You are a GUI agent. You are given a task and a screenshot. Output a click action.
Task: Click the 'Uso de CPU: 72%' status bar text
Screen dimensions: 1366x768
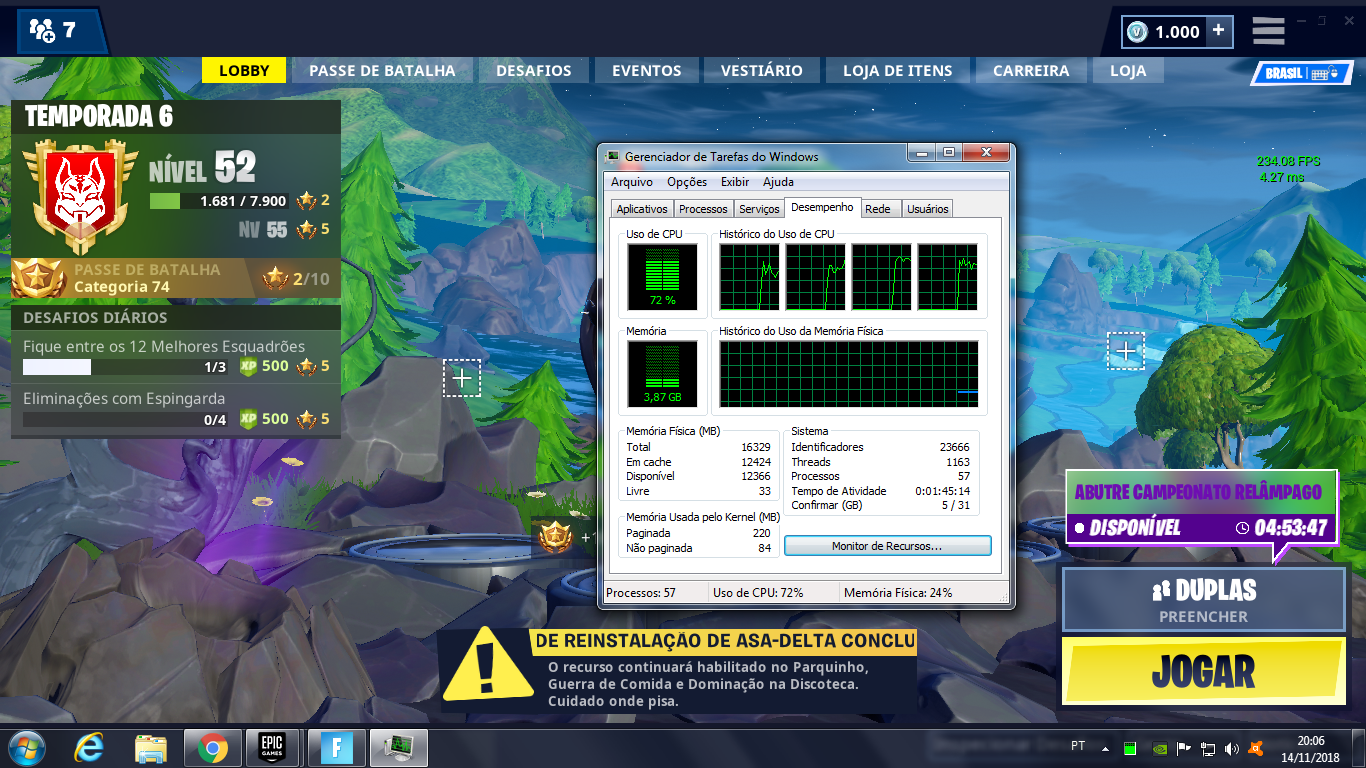758,593
